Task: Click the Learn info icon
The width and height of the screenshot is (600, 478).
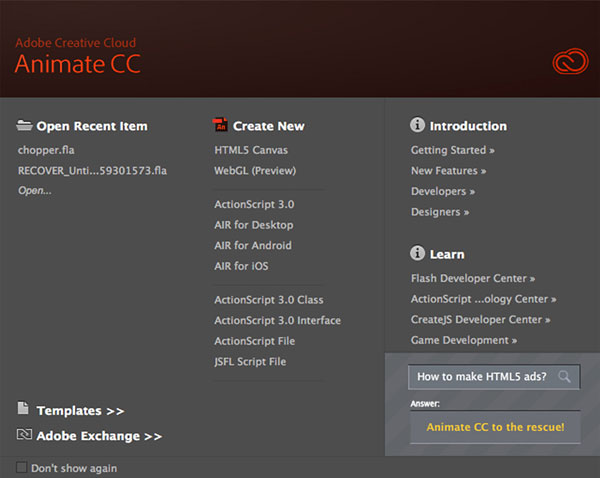Action: click(x=418, y=254)
